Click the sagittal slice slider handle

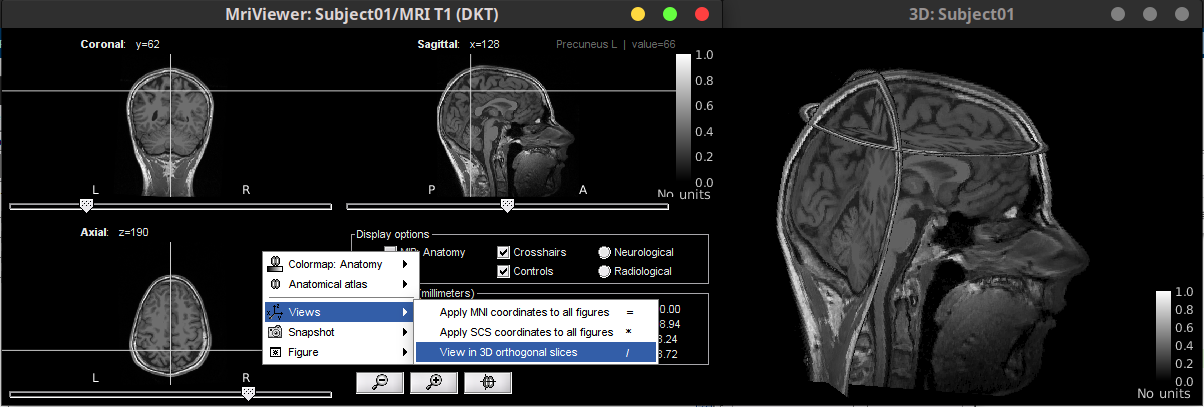507,205
